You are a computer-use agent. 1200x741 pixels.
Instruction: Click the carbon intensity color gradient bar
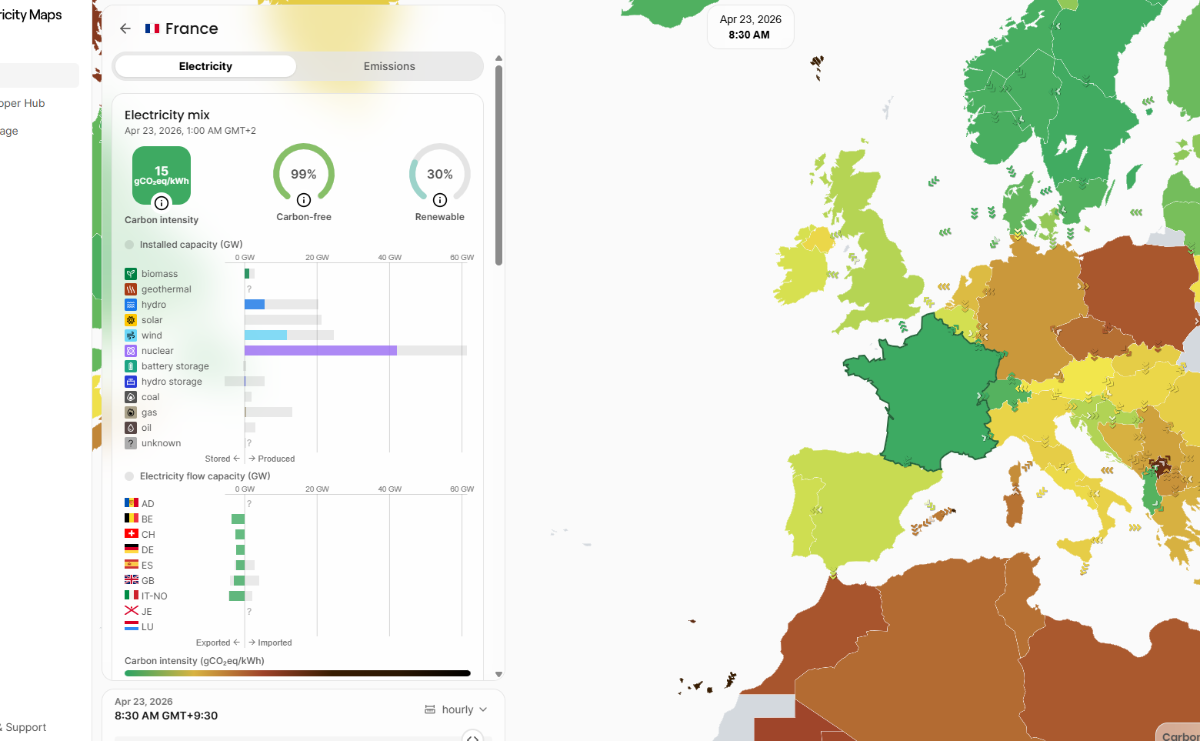tap(297, 673)
